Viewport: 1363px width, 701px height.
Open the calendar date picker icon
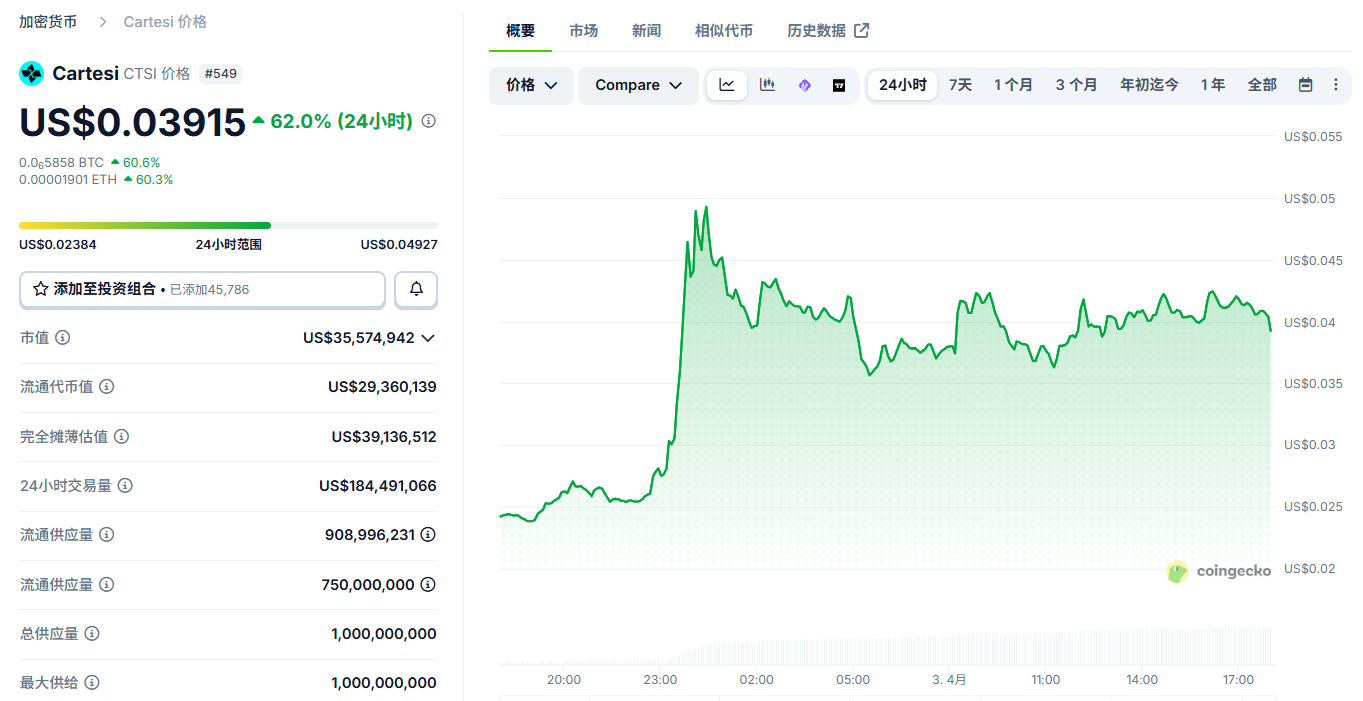click(x=1305, y=85)
